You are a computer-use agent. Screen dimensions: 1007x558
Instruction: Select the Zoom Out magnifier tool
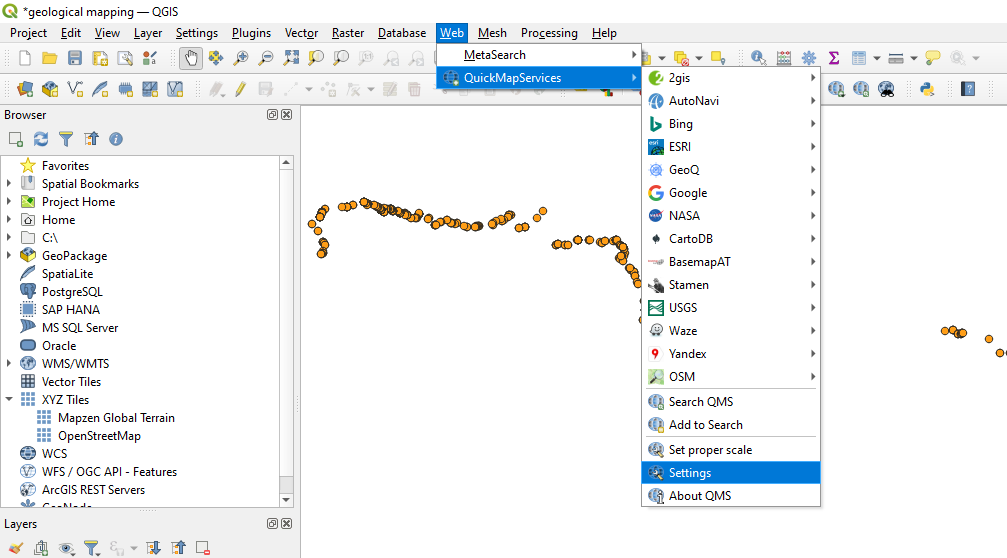(x=266, y=58)
